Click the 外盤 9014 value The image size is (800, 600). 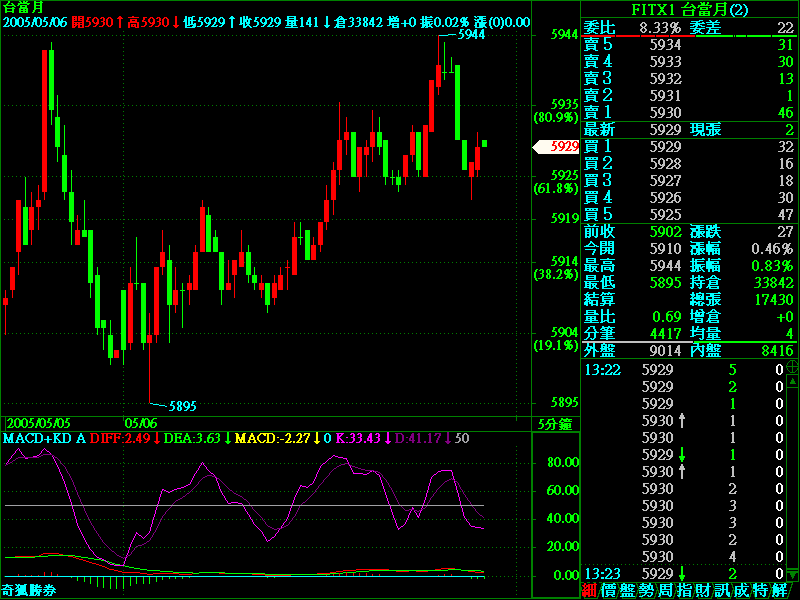(665, 351)
